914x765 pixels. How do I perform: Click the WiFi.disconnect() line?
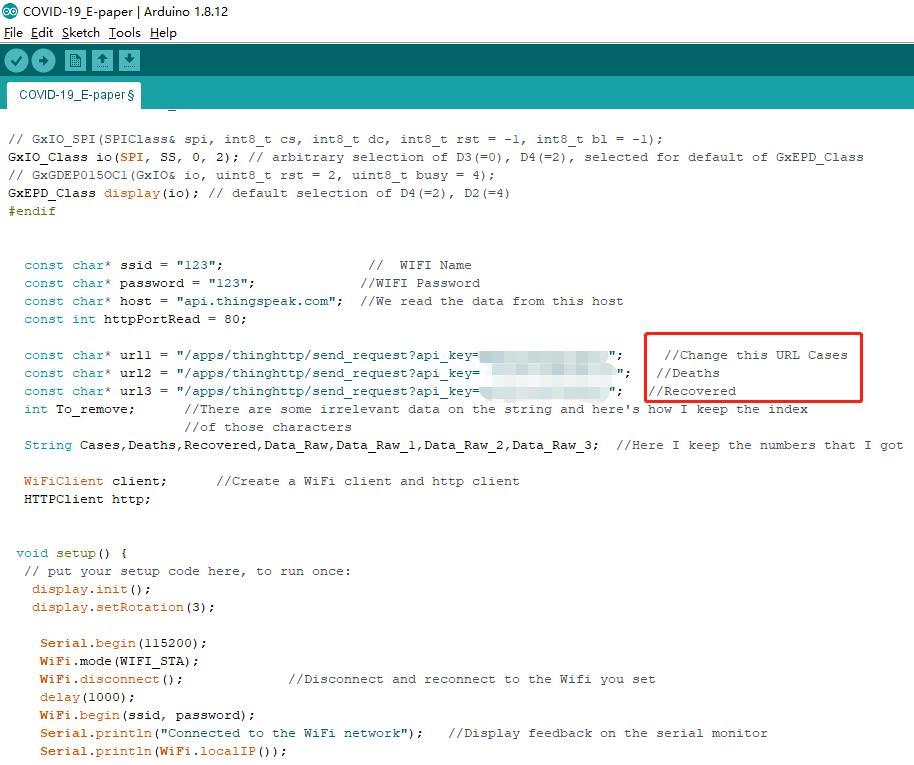pyautogui.click(x=111, y=680)
